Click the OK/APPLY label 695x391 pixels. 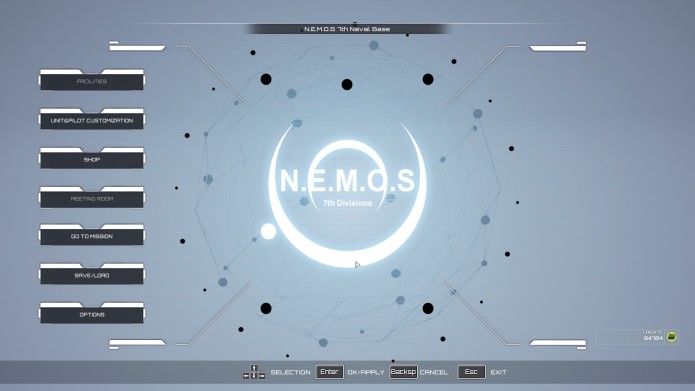pos(366,372)
